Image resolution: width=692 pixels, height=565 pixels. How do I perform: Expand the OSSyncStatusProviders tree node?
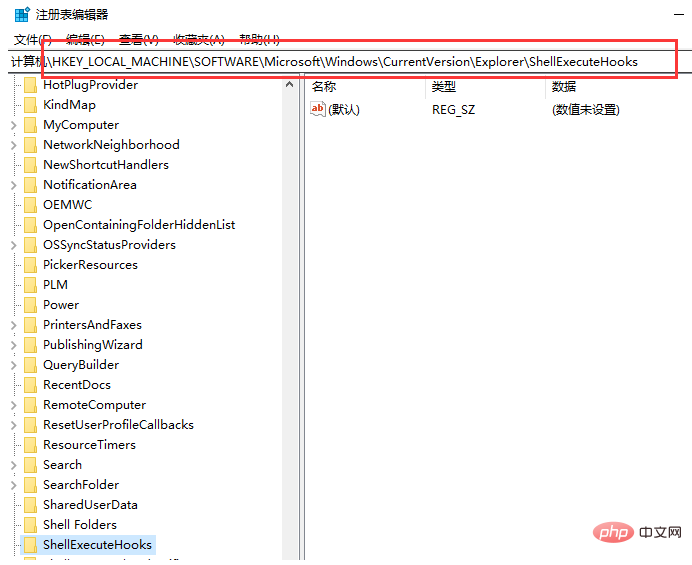pyautogui.click(x=14, y=245)
